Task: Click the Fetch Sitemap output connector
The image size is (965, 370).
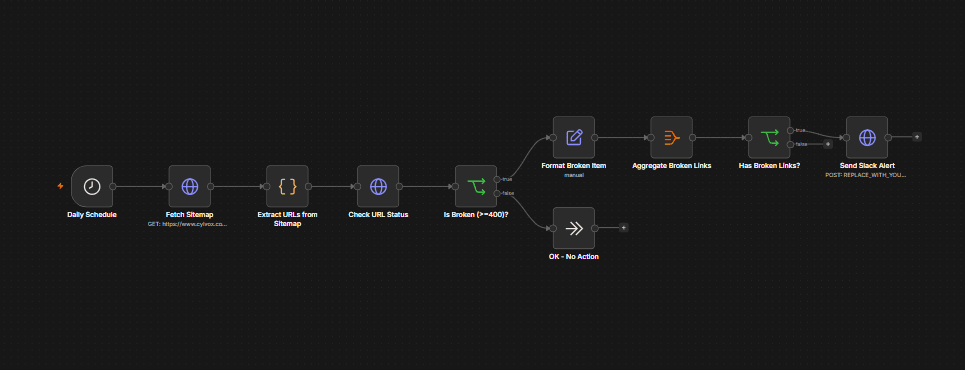Action: coord(210,186)
